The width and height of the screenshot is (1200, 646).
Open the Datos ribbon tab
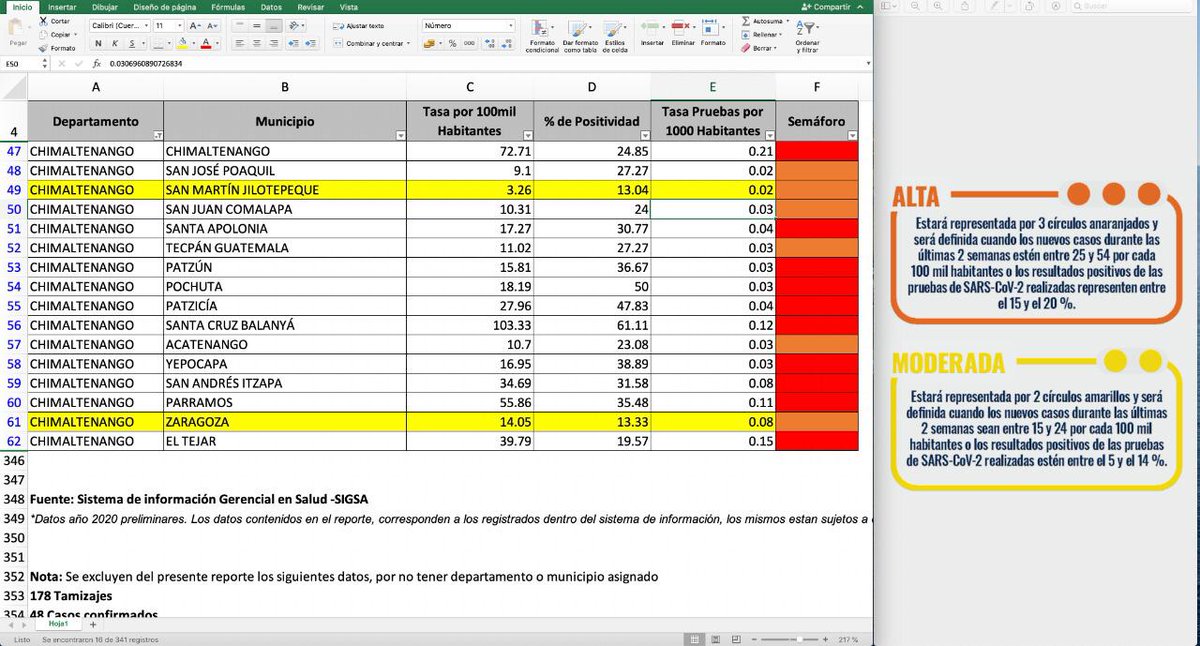tap(271, 6)
